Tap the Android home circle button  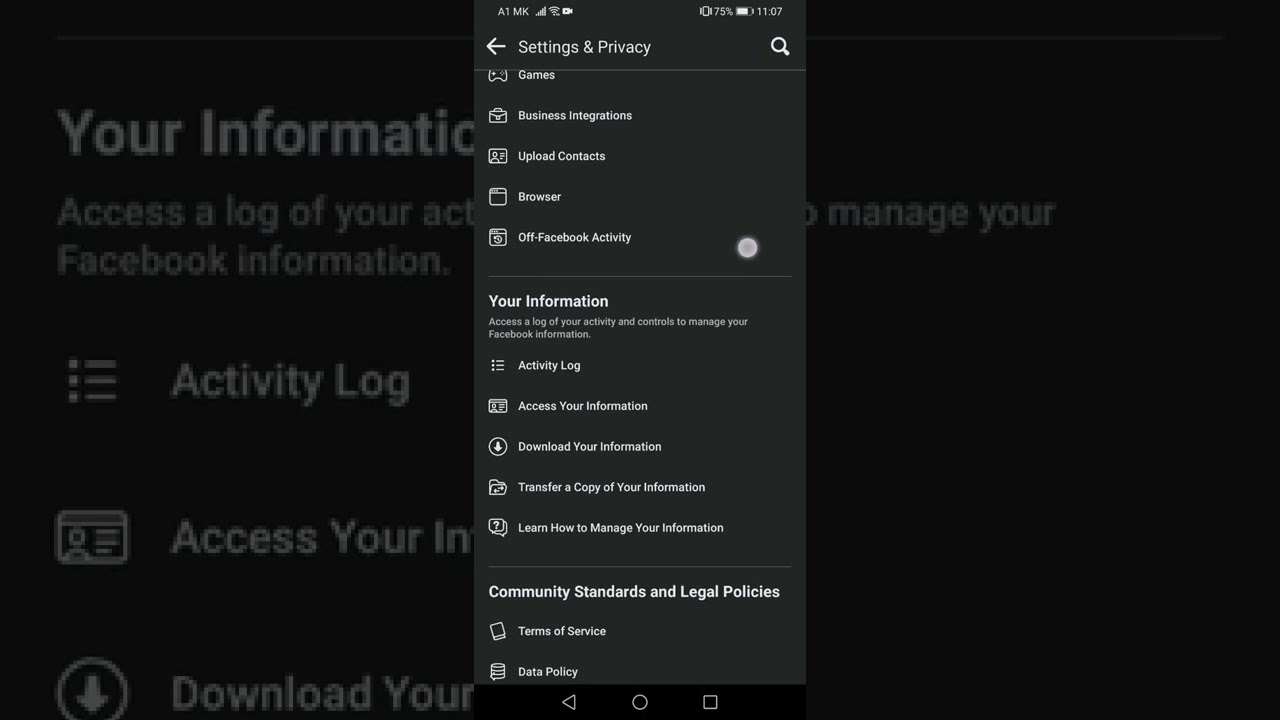click(640, 703)
